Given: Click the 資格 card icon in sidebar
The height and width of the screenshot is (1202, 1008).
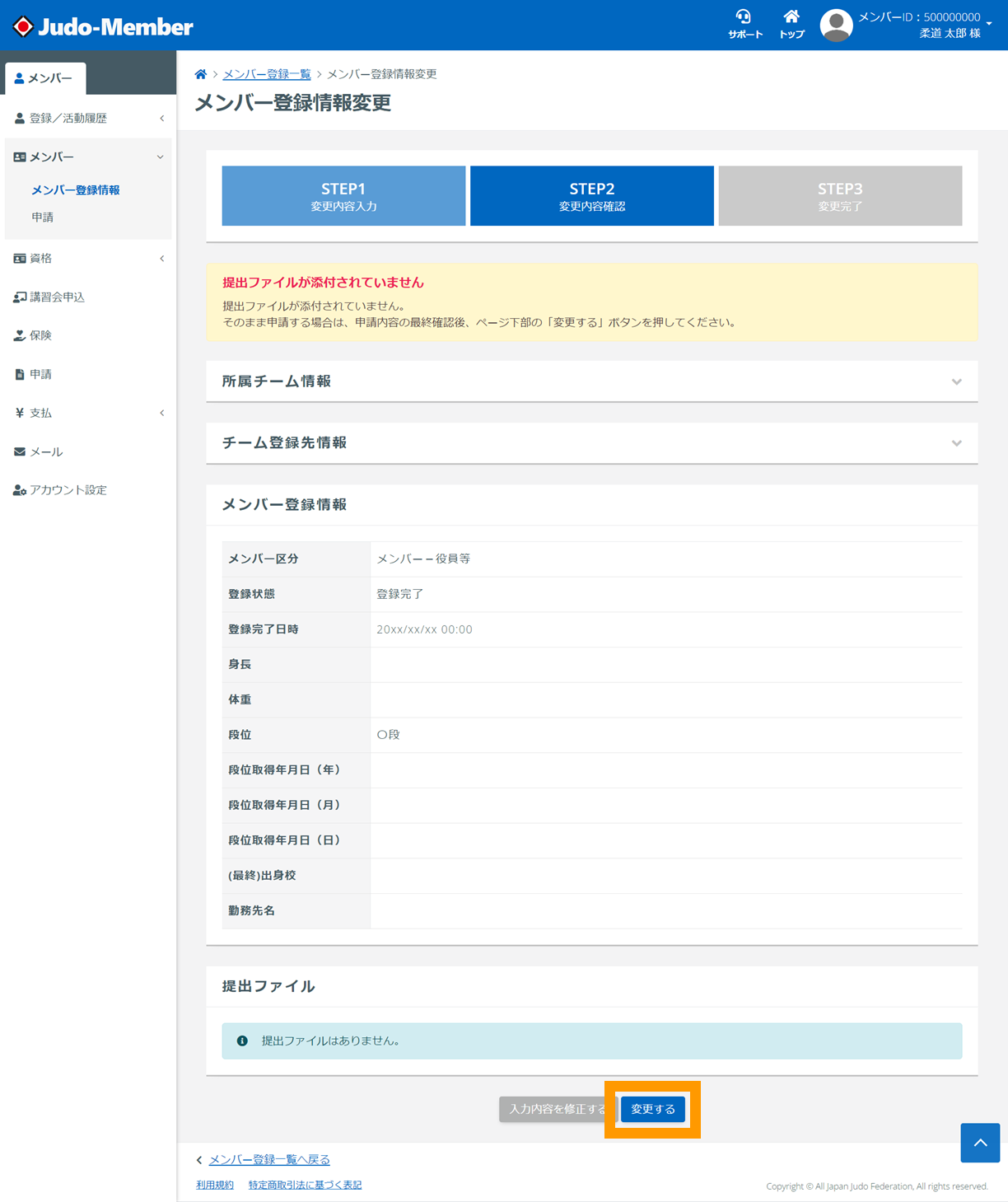Looking at the screenshot, I should tap(20, 259).
